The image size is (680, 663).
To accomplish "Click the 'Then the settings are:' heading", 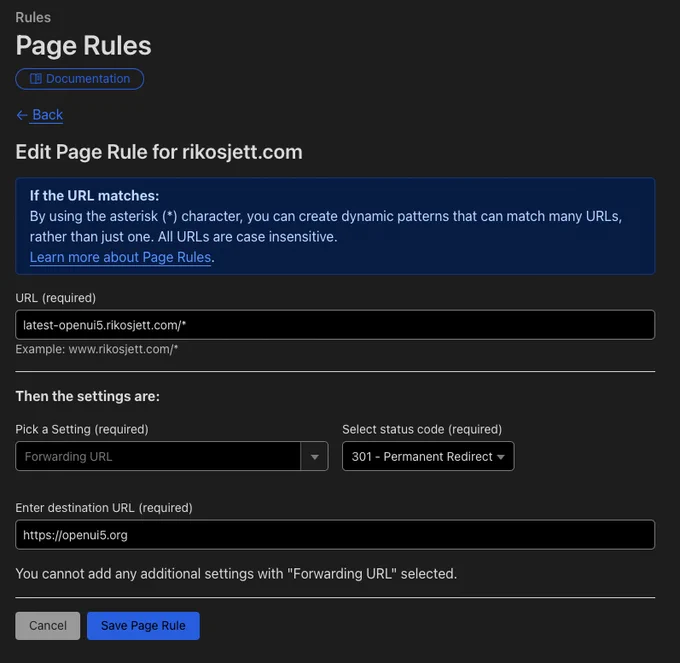I will point(88,396).
